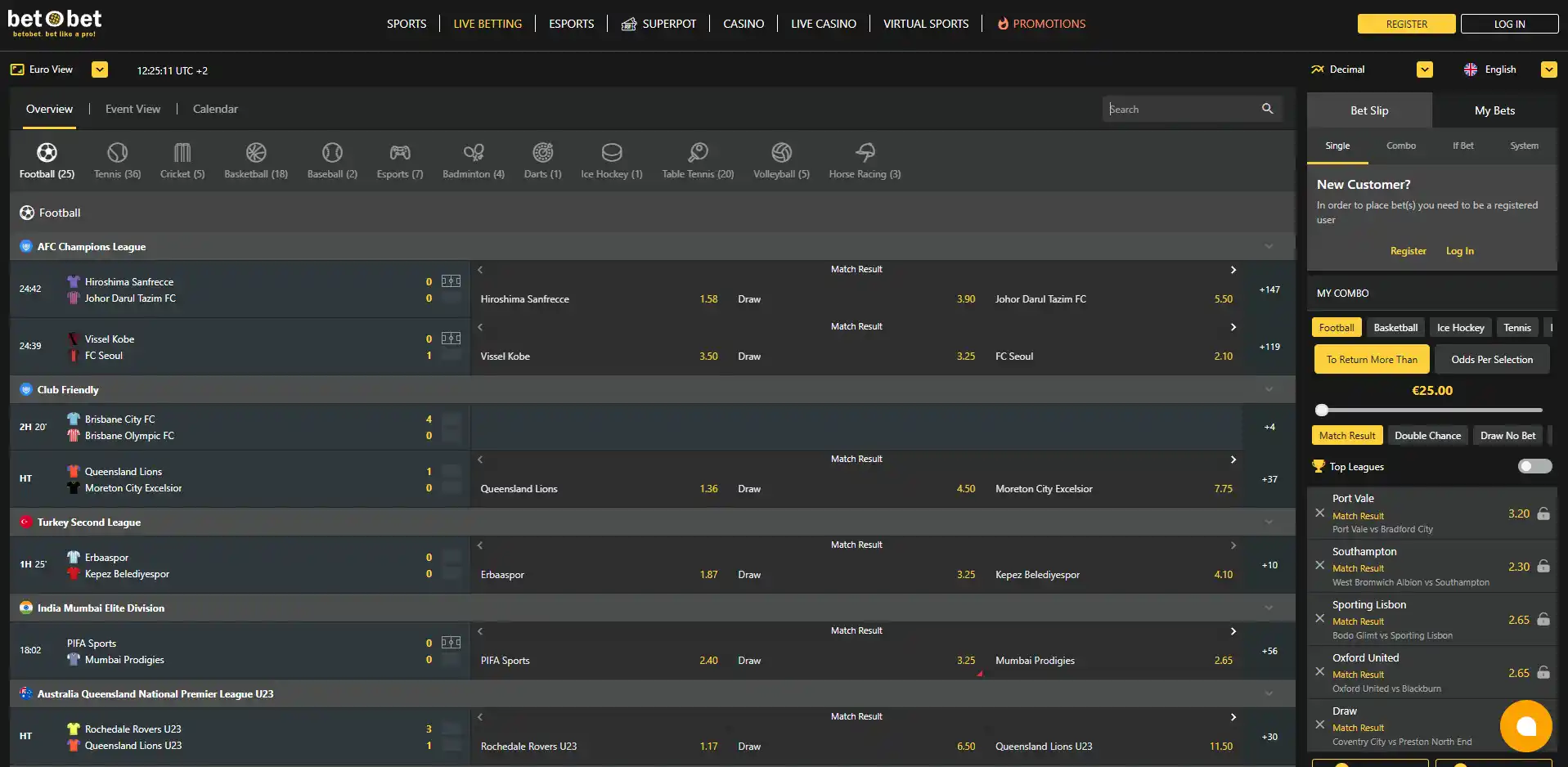Collapse the India Mumbai Elite Division section

point(1269,608)
